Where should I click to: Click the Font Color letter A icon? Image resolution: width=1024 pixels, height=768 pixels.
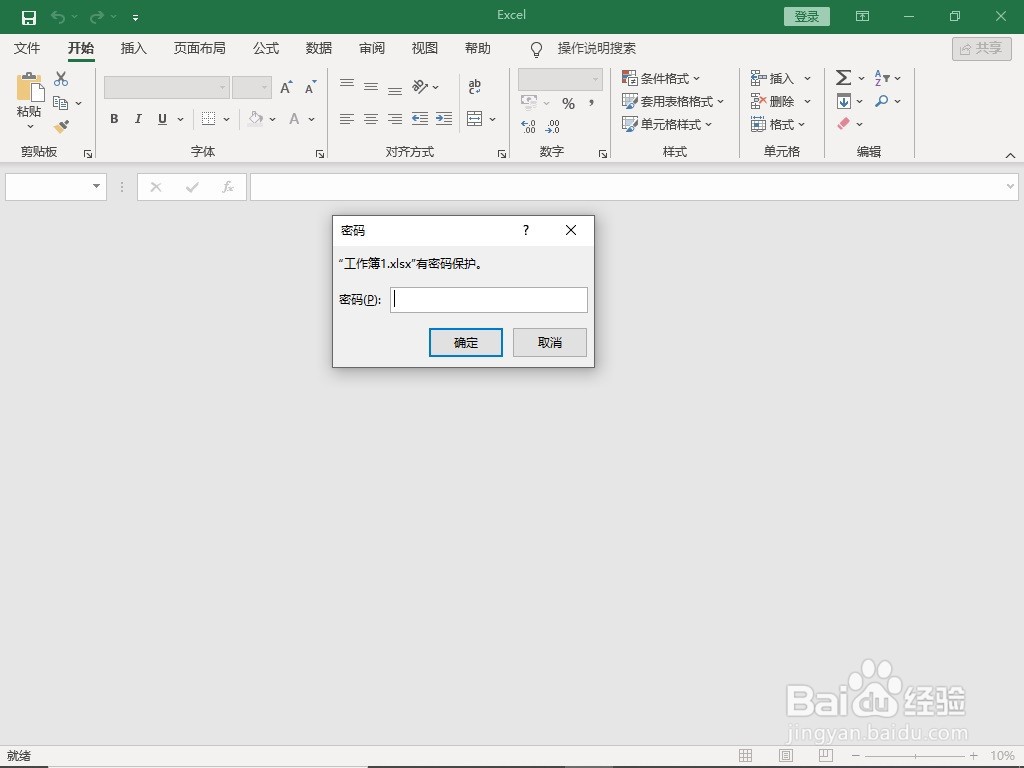point(294,119)
